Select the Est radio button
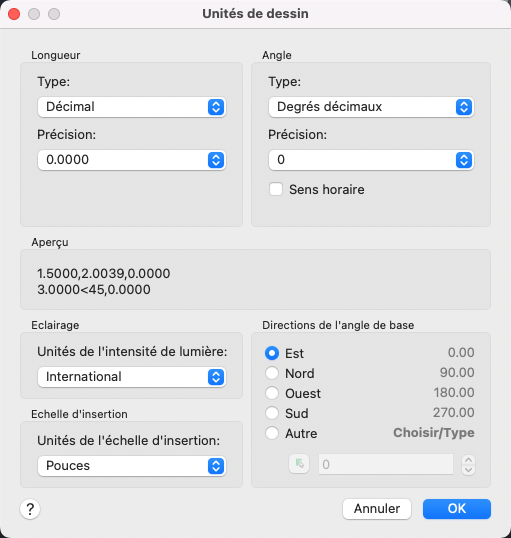 (272, 353)
